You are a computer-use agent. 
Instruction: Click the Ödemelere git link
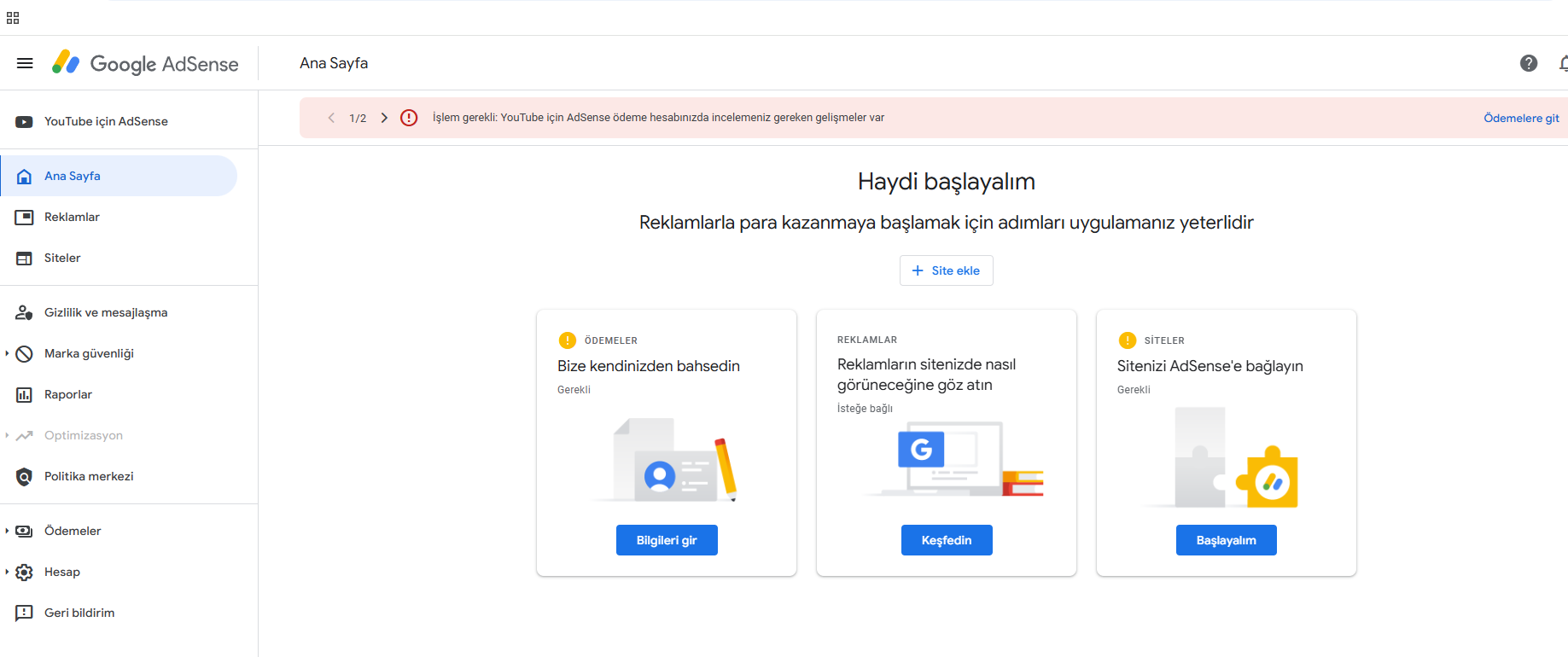coord(1521,118)
